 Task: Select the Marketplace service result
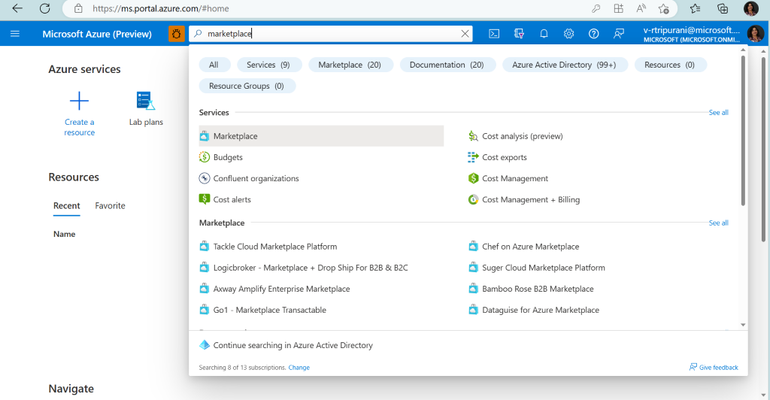tap(321, 136)
